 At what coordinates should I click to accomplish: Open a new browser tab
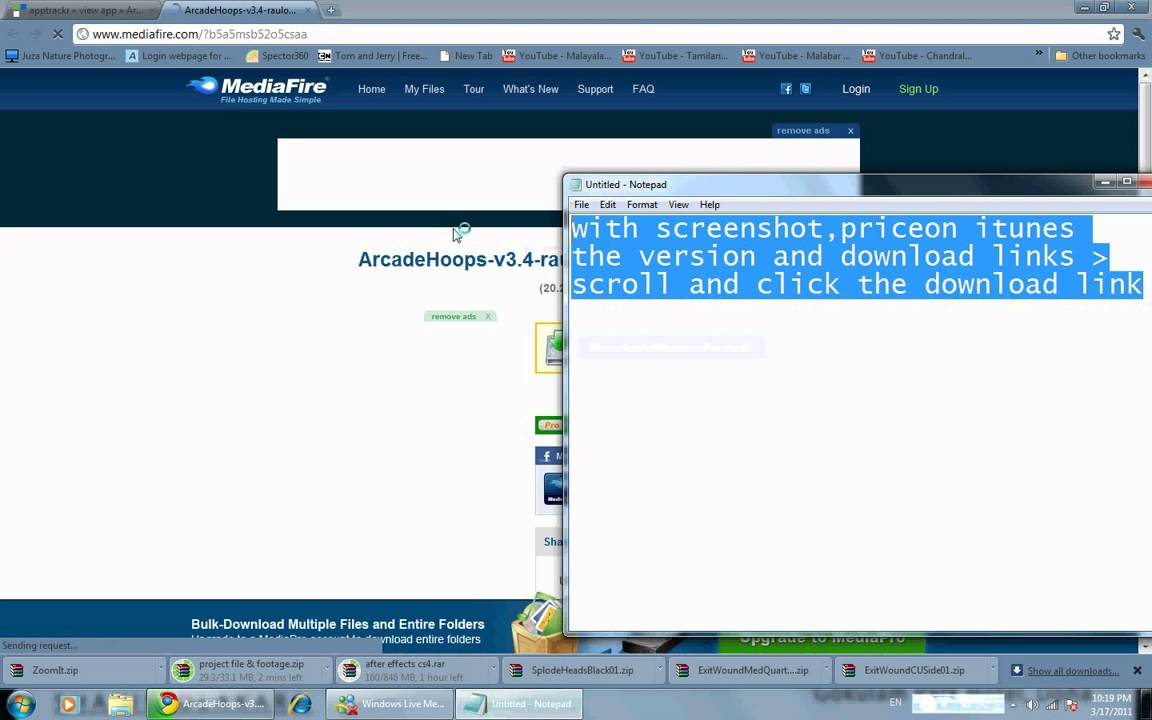tap(331, 10)
